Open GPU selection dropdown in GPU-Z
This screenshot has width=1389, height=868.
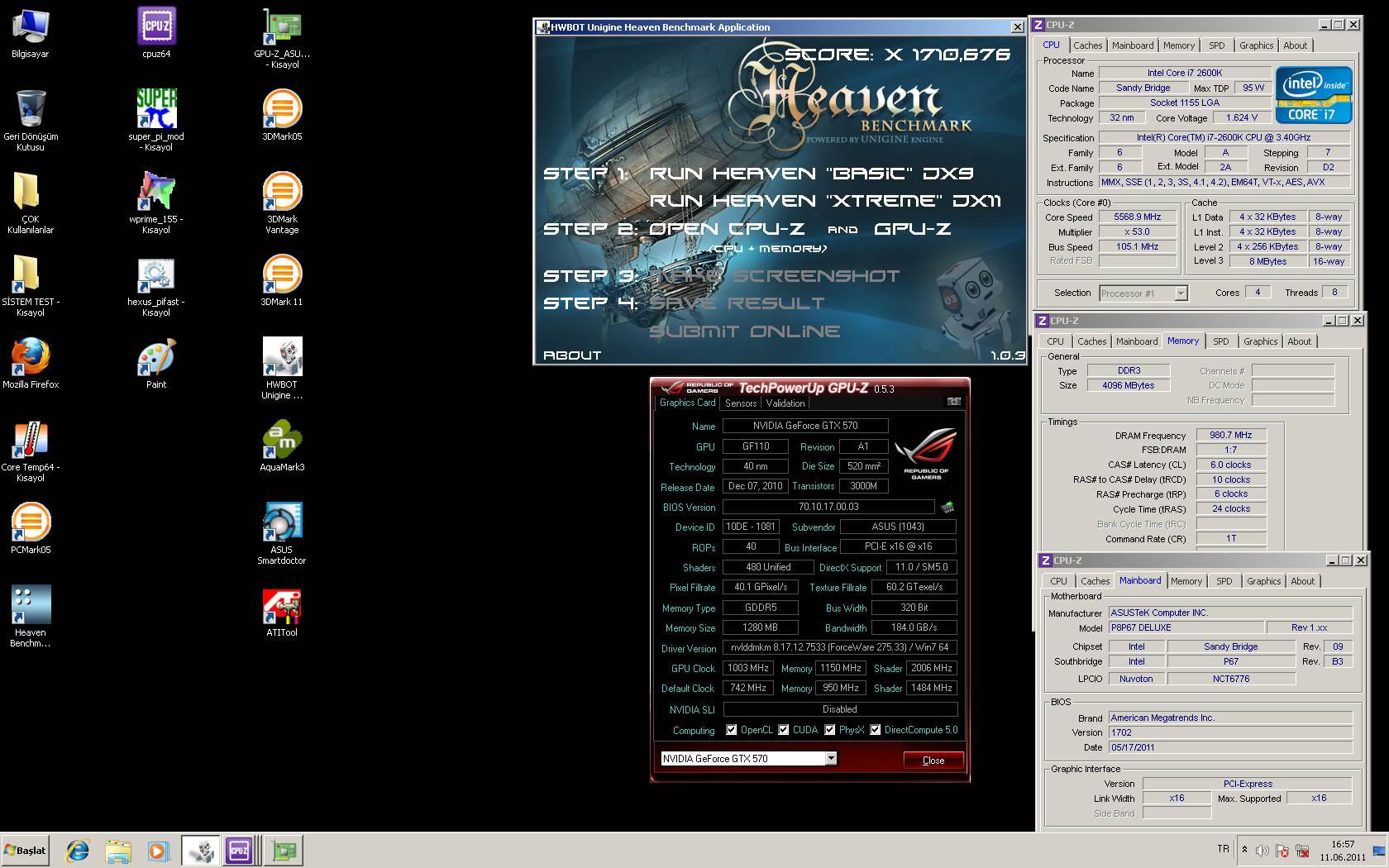(x=831, y=758)
